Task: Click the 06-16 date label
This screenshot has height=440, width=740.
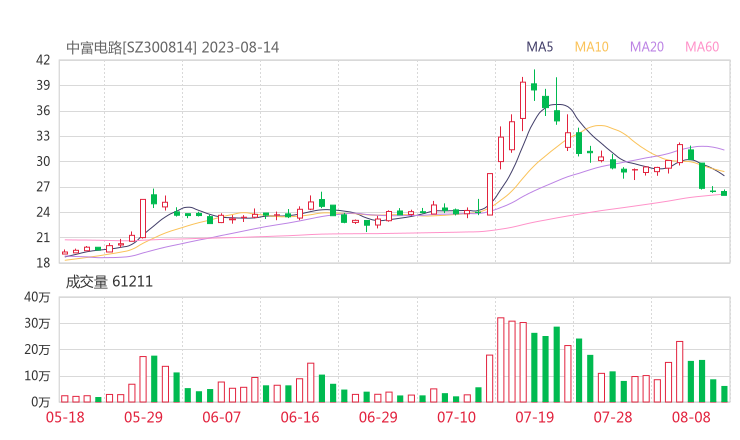Action: pyautogui.click(x=300, y=417)
